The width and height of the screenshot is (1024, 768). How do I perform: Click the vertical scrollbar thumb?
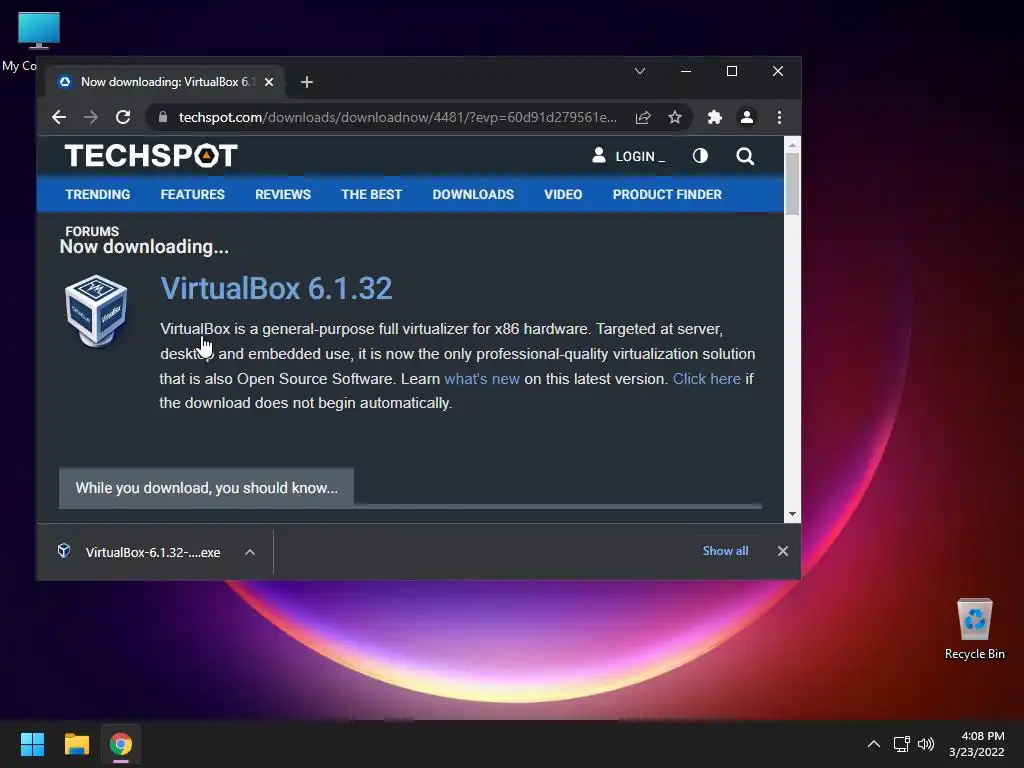pyautogui.click(x=792, y=184)
